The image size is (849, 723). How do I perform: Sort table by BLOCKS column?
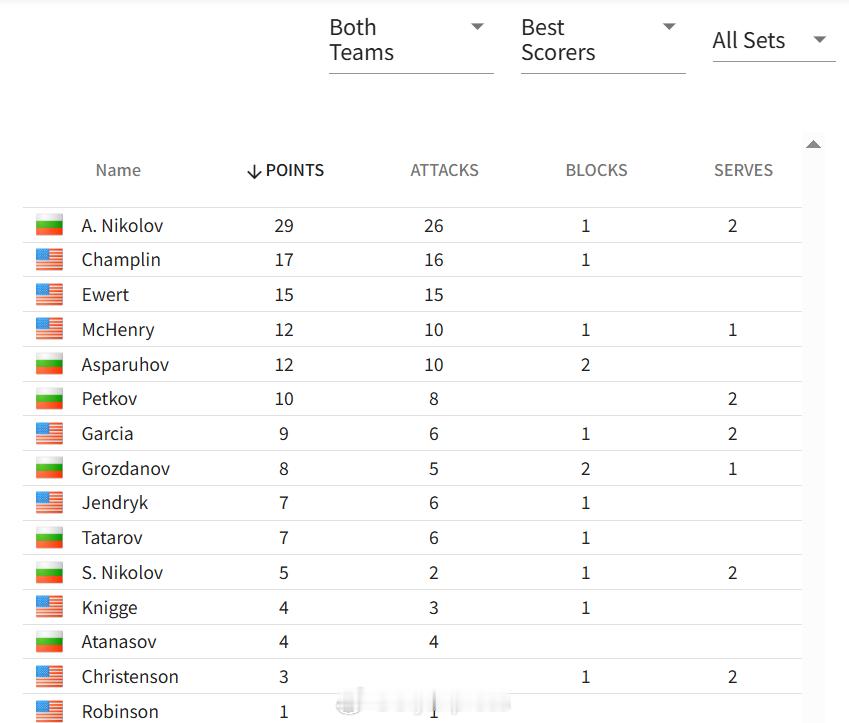[x=596, y=171]
